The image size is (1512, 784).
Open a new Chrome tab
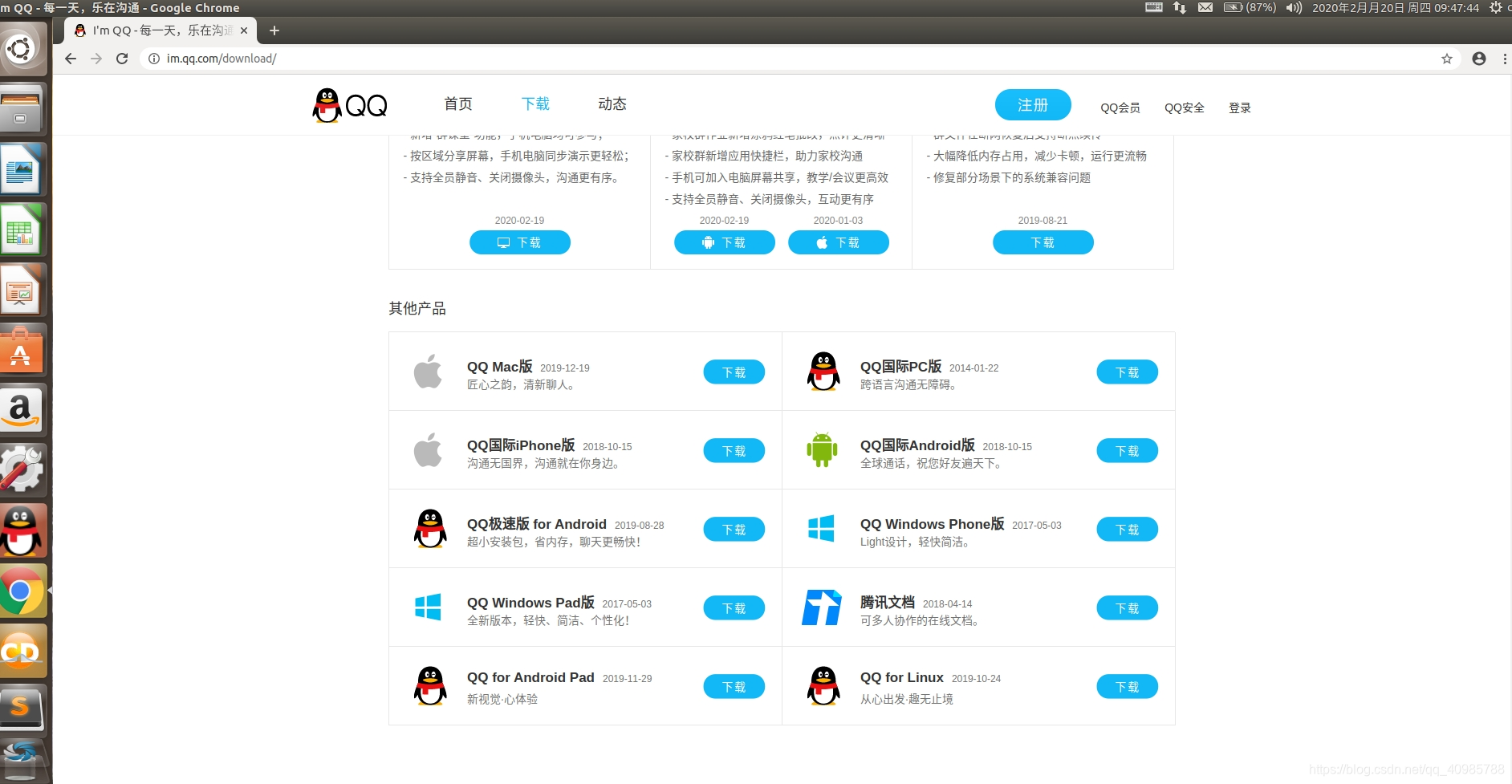(x=274, y=30)
